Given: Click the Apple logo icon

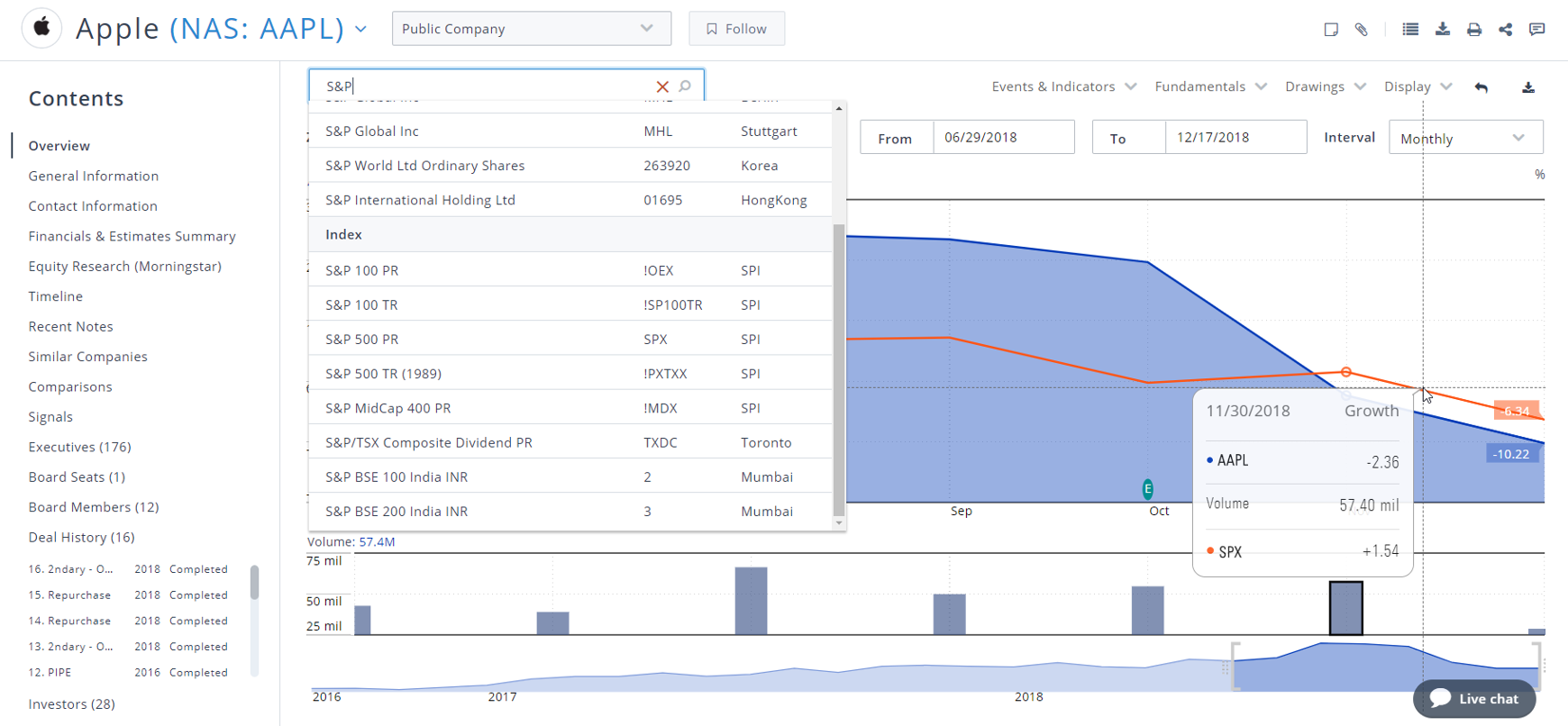Looking at the screenshot, I should pos(41,28).
